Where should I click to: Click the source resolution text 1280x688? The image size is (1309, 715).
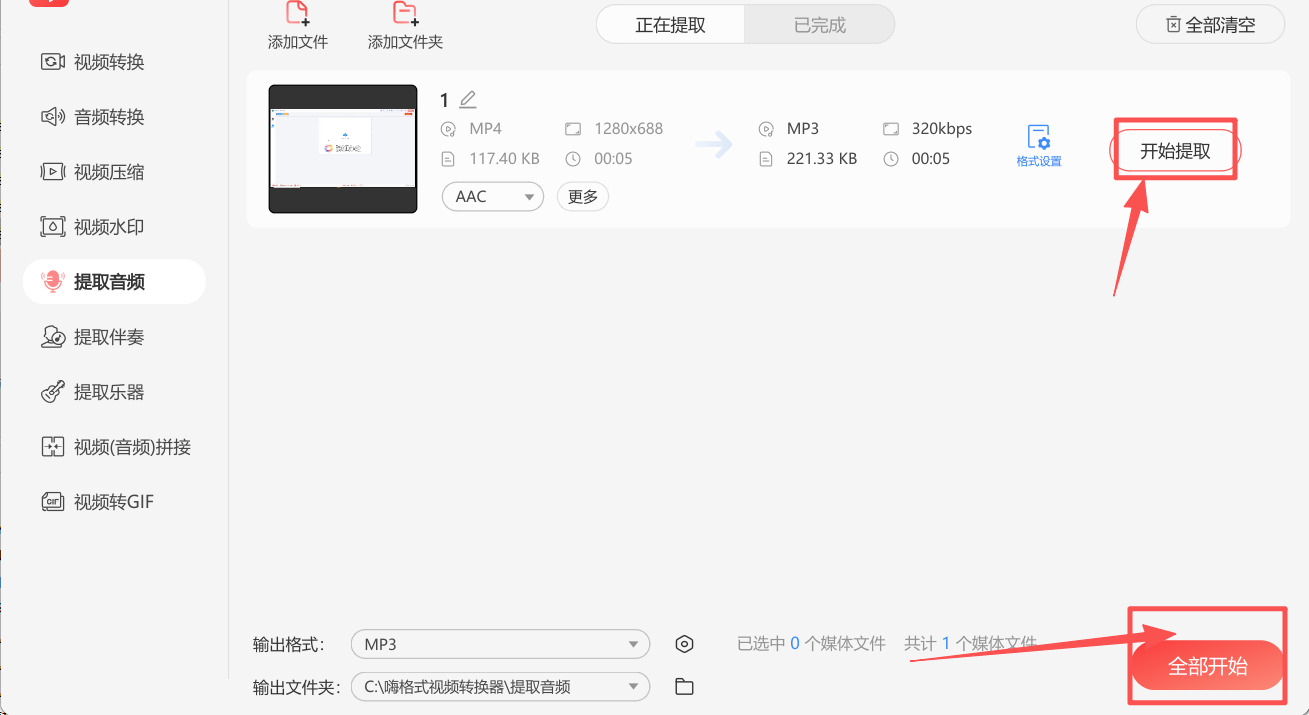pyautogui.click(x=628, y=128)
